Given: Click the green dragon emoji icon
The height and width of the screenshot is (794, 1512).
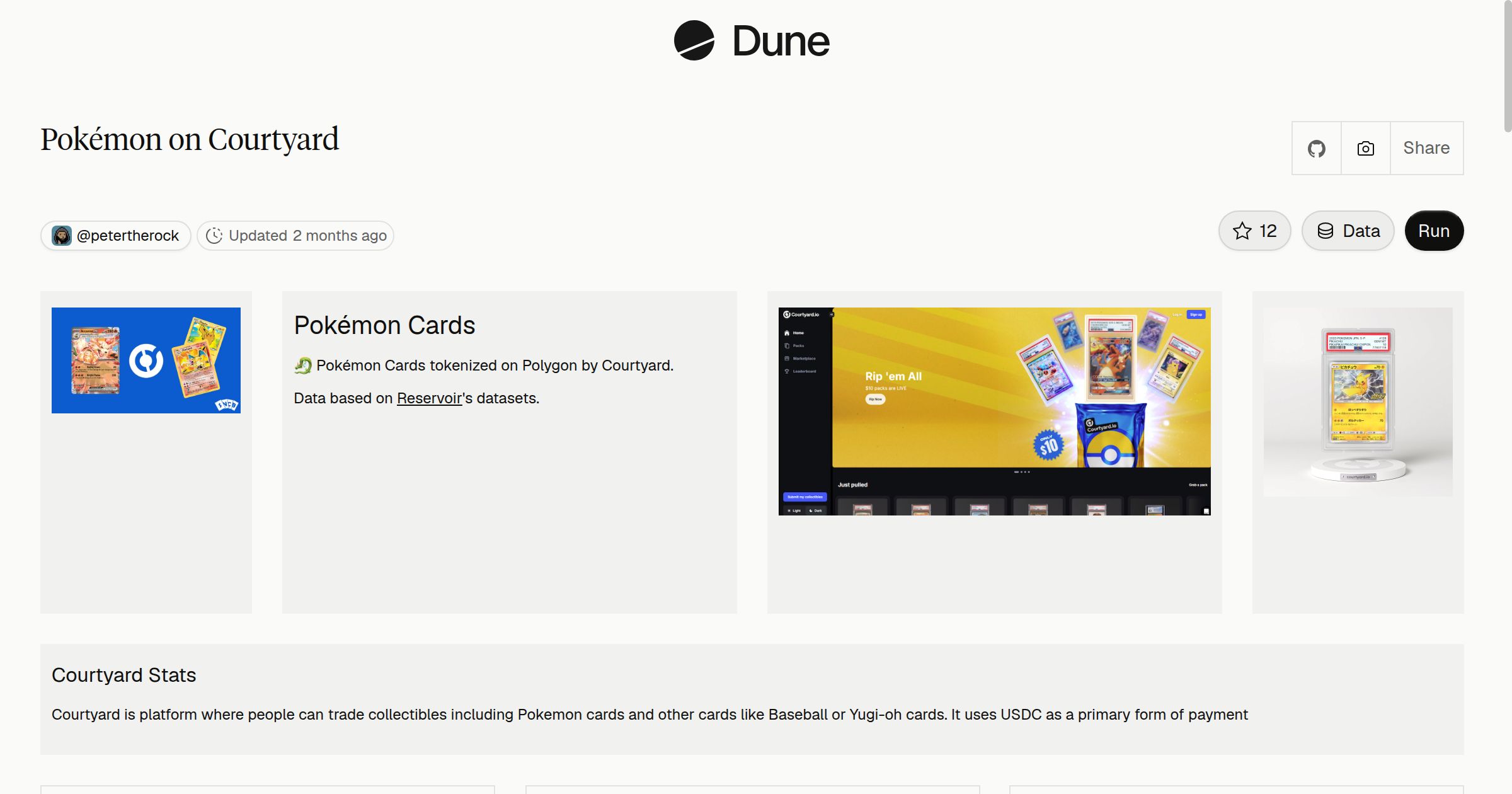Looking at the screenshot, I should [x=303, y=365].
